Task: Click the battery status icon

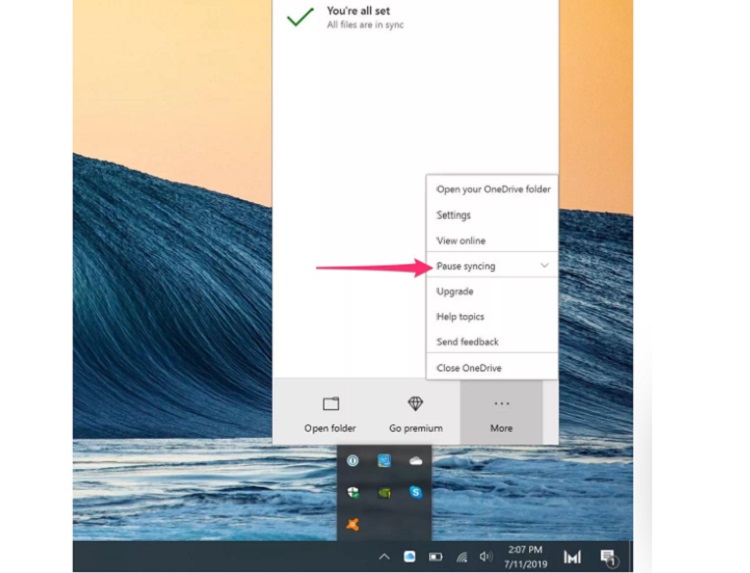Action: click(436, 557)
